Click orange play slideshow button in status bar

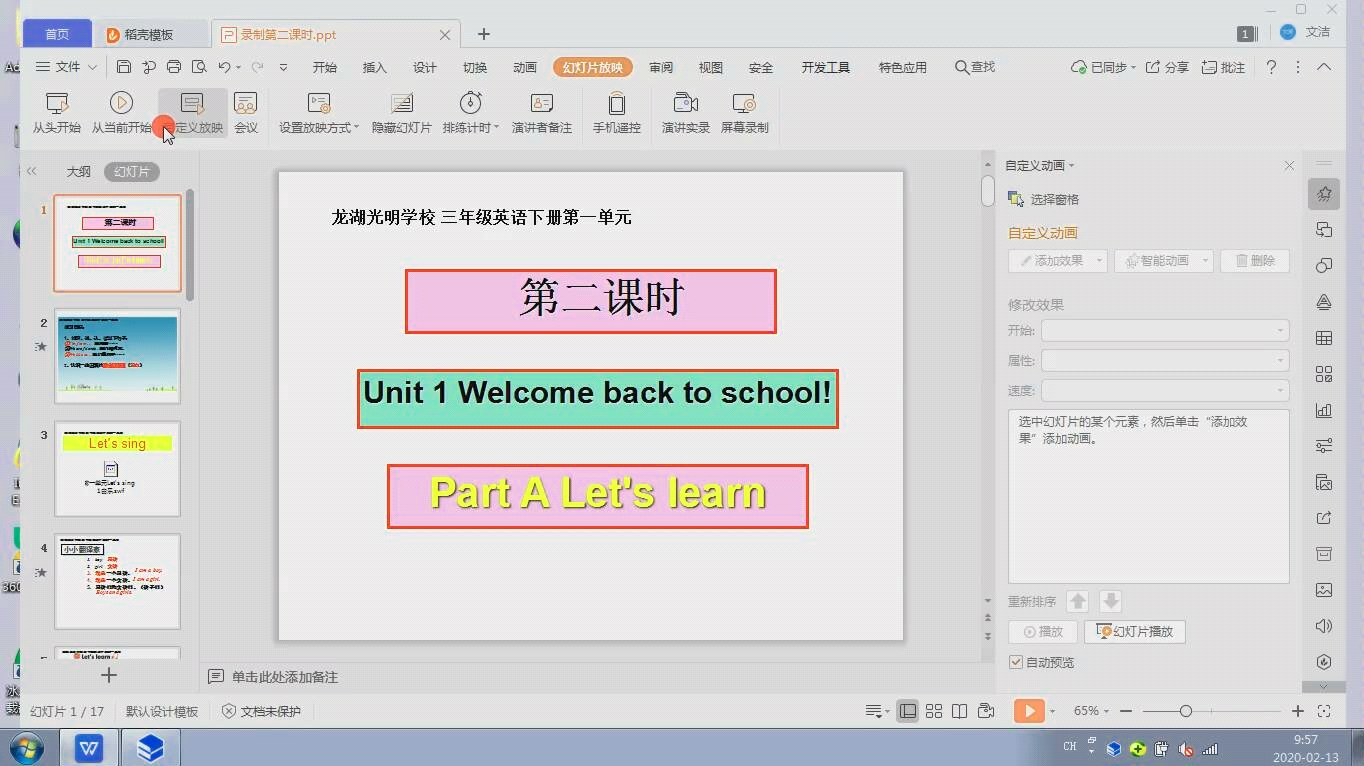tap(1028, 711)
